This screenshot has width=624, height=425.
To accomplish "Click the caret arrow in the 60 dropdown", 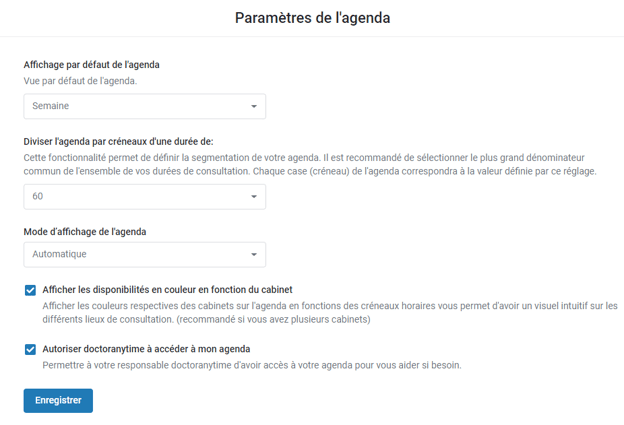I will pos(254,197).
